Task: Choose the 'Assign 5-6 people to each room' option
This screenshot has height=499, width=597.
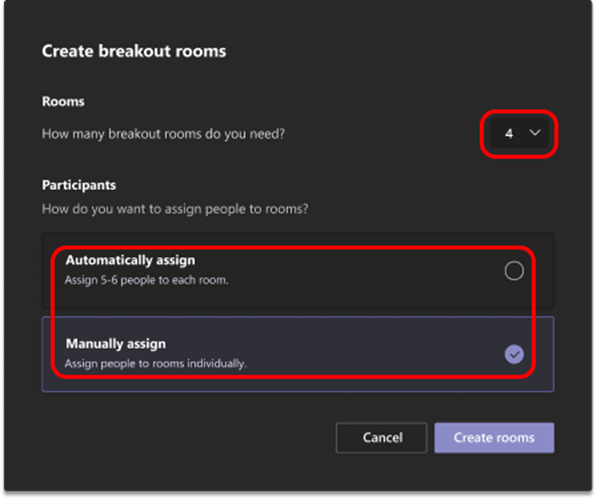Action: 298,270
